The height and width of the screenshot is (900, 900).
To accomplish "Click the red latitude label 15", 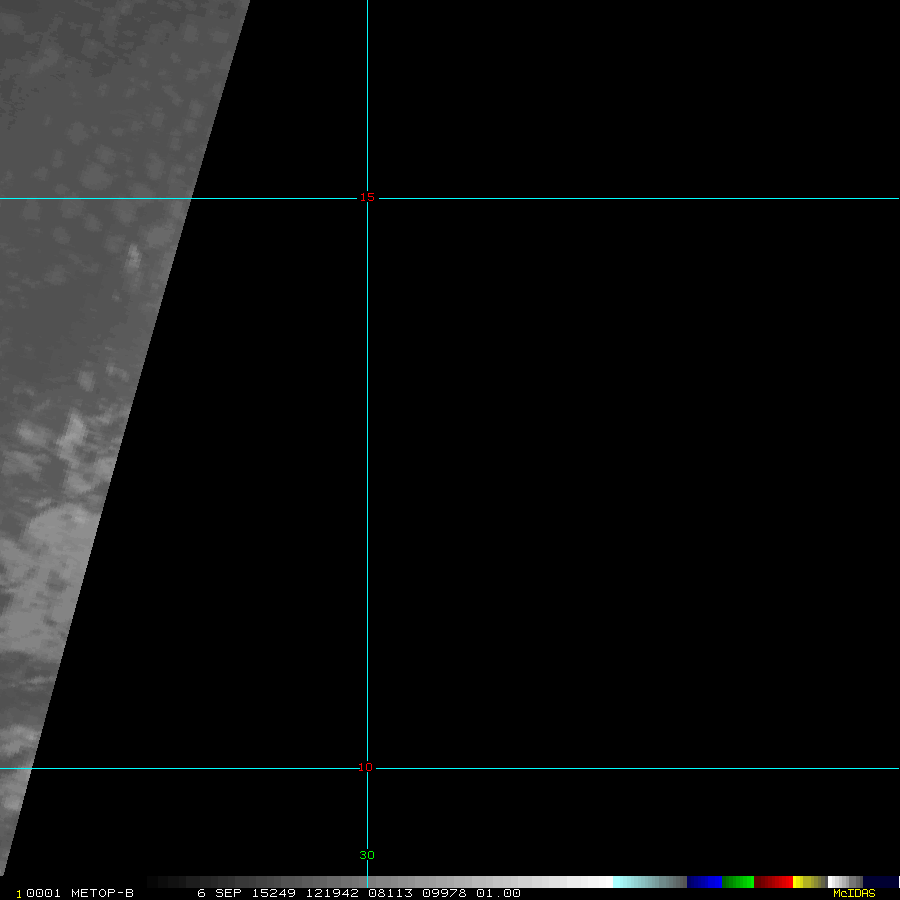I will pyautogui.click(x=367, y=198).
